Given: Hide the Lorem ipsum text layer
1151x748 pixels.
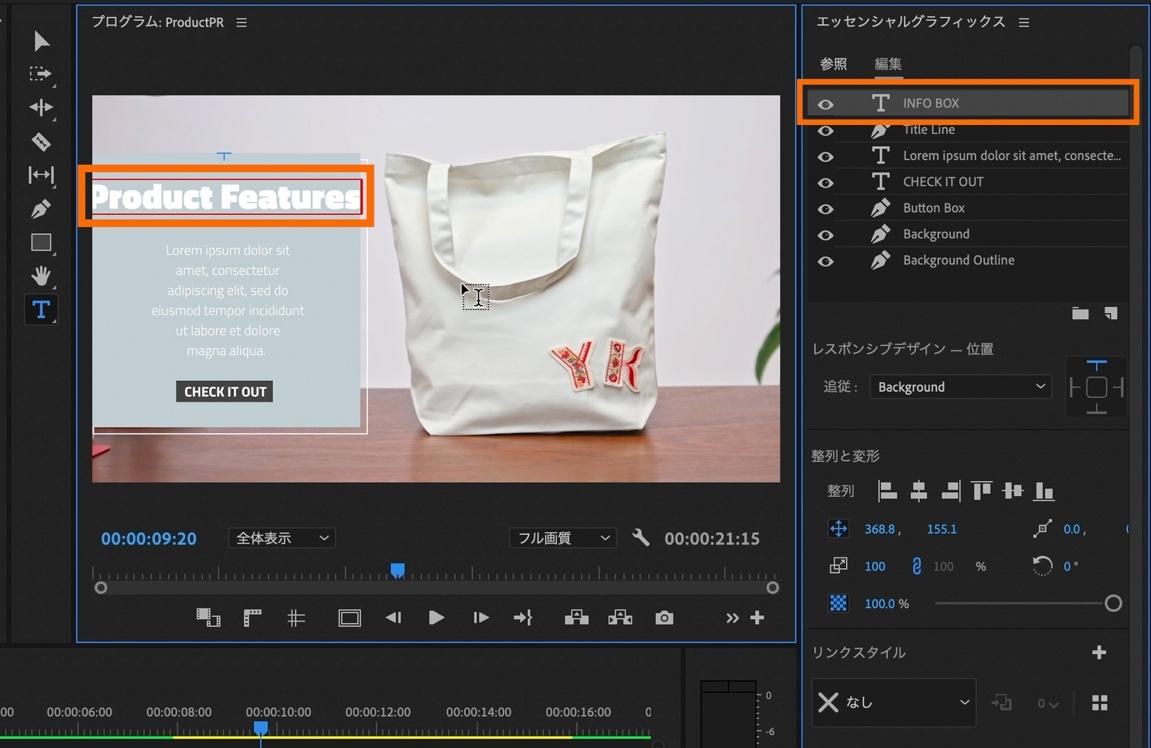Looking at the screenshot, I should pos(825,156).
